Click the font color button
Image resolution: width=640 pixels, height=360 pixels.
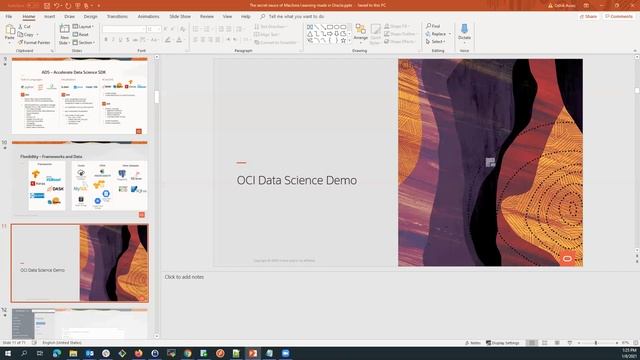tap(179, 40)
